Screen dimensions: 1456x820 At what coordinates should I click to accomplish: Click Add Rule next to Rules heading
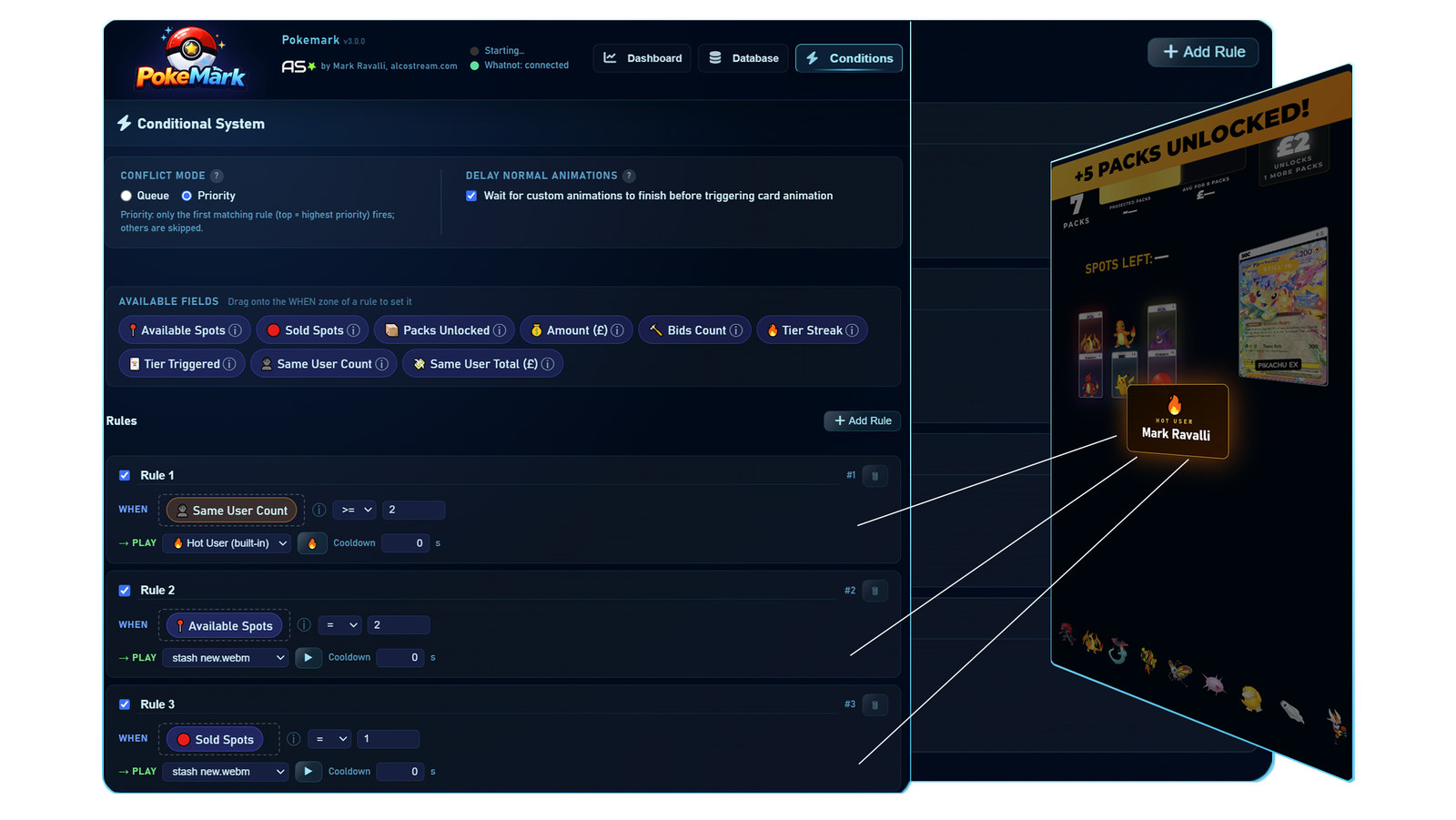(863, 420)
